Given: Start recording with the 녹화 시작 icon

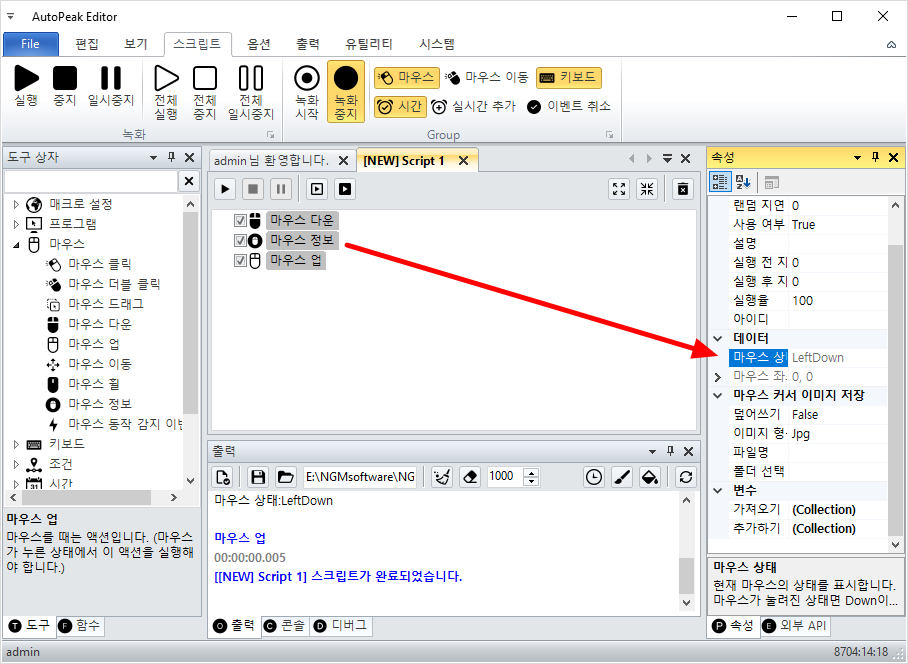Looking at the screenshot, I should (307, 91).
